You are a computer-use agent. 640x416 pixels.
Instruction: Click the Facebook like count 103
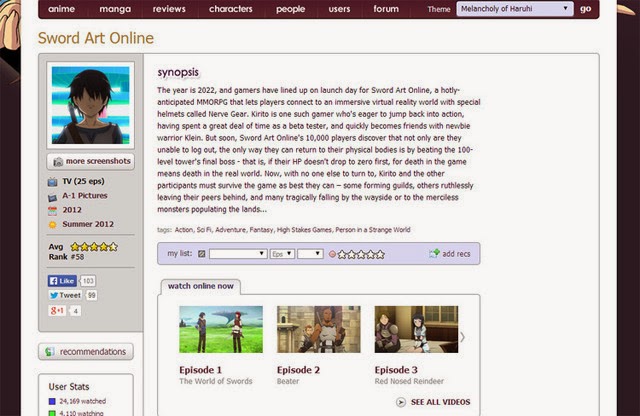click(x=88, y=281)
